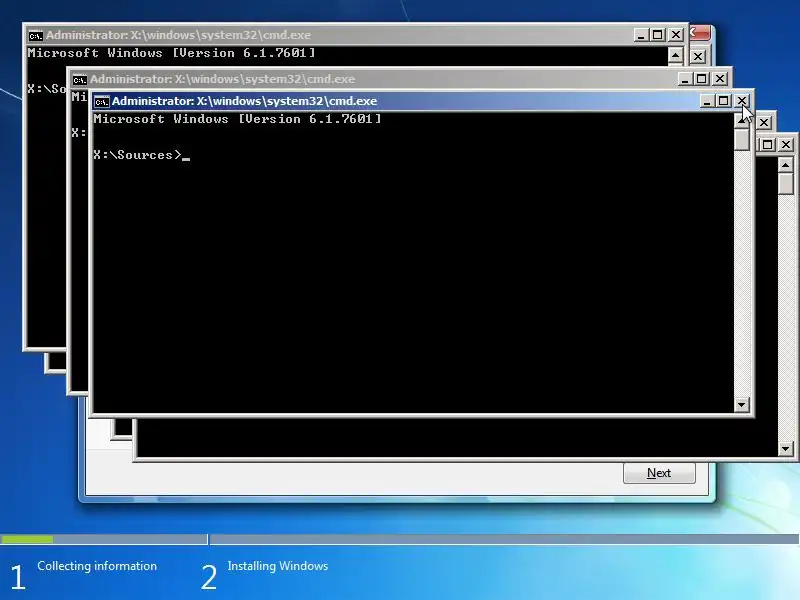Minimize the middle cmd window showing 'Mi'
800x600 pixels.
click(x=685, y=79)
